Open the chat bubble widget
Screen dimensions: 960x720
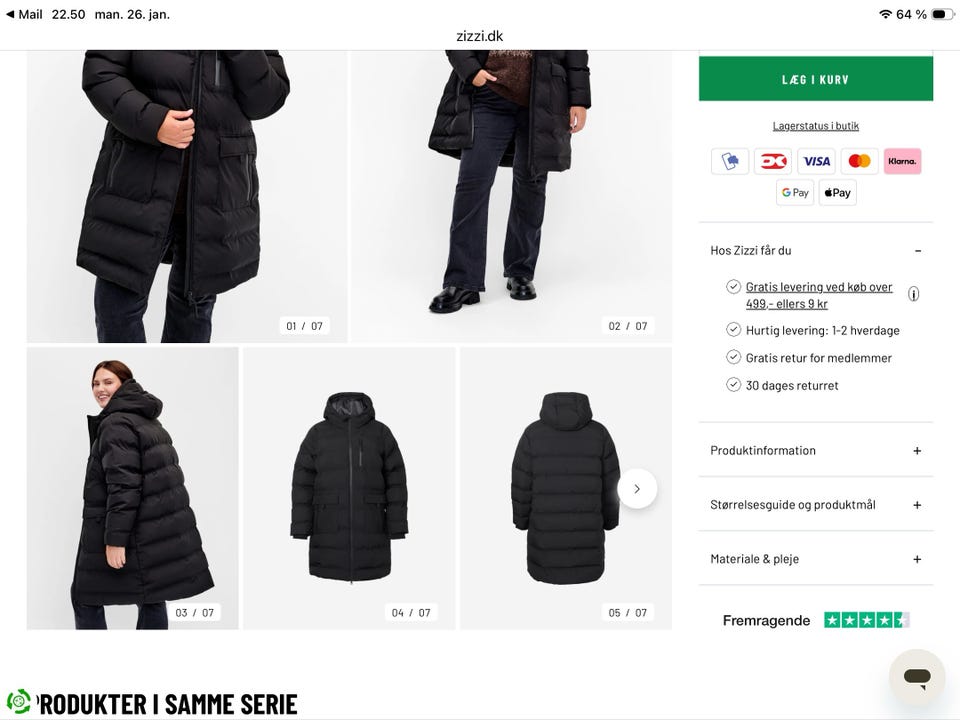(917, 677)
